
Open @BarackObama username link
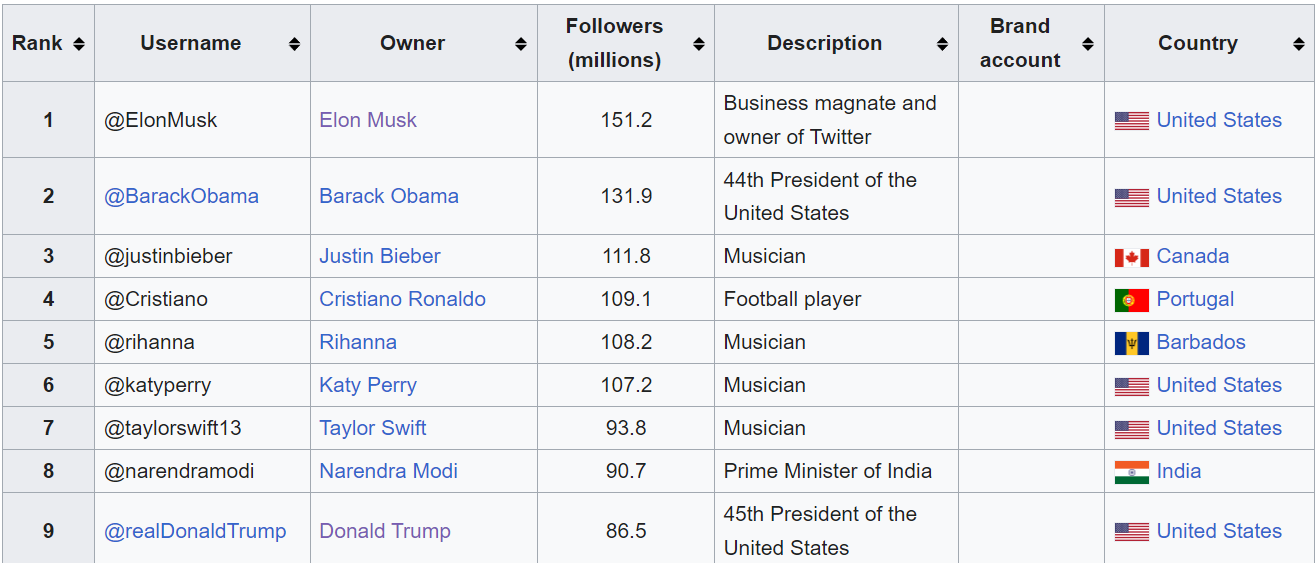[181, 196]
